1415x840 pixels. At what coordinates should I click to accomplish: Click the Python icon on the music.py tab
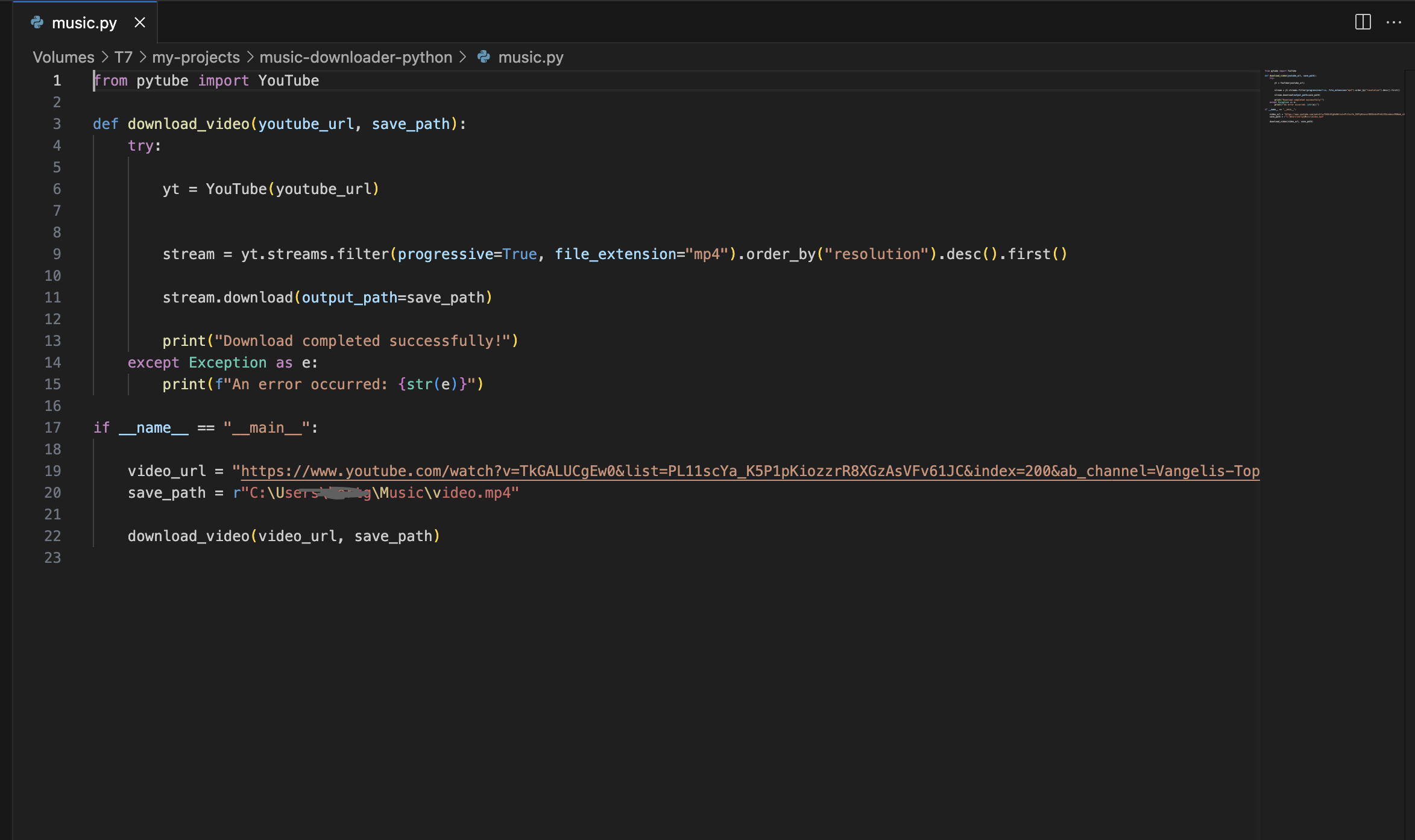click(x=37, y=22)
